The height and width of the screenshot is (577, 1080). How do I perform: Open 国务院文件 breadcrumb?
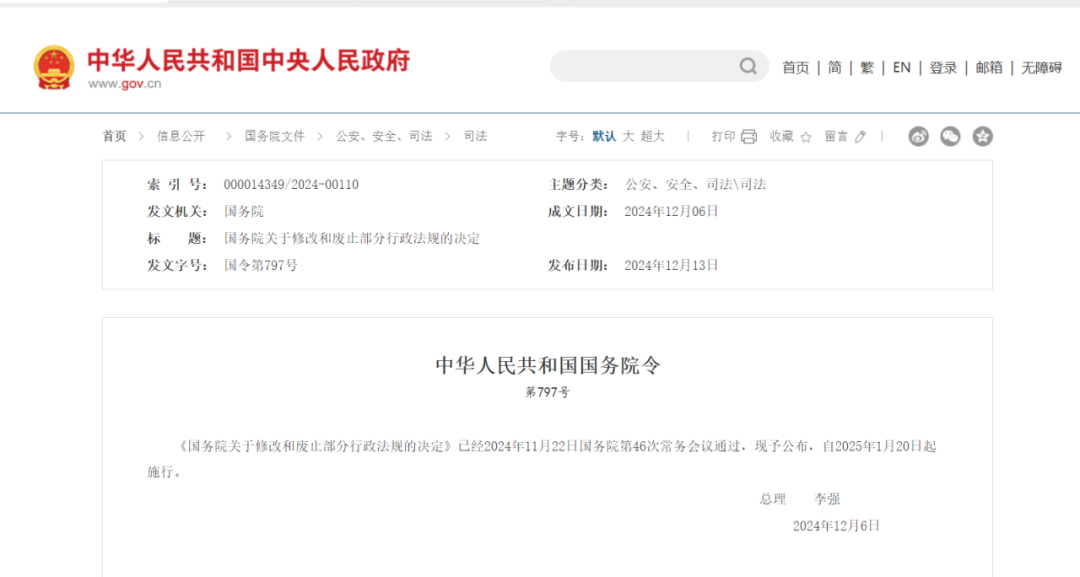click(x=275, y=136)
